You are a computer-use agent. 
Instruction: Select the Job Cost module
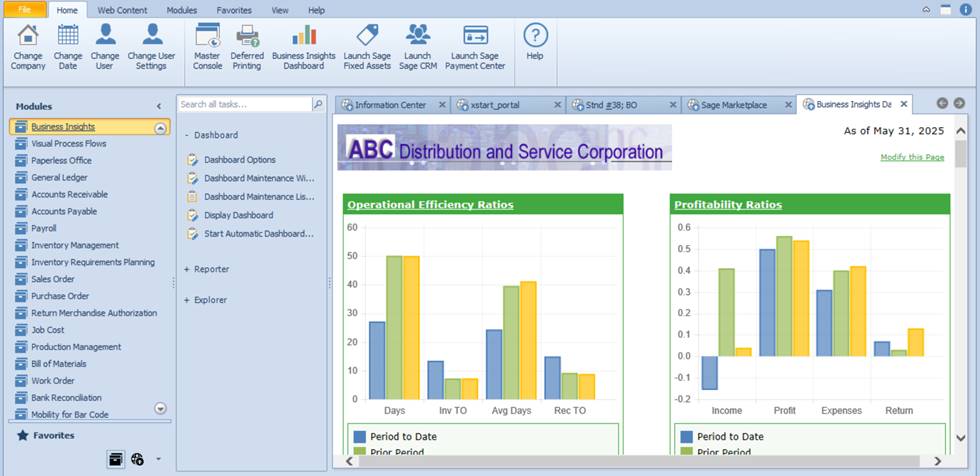click(x=48, y=330)
